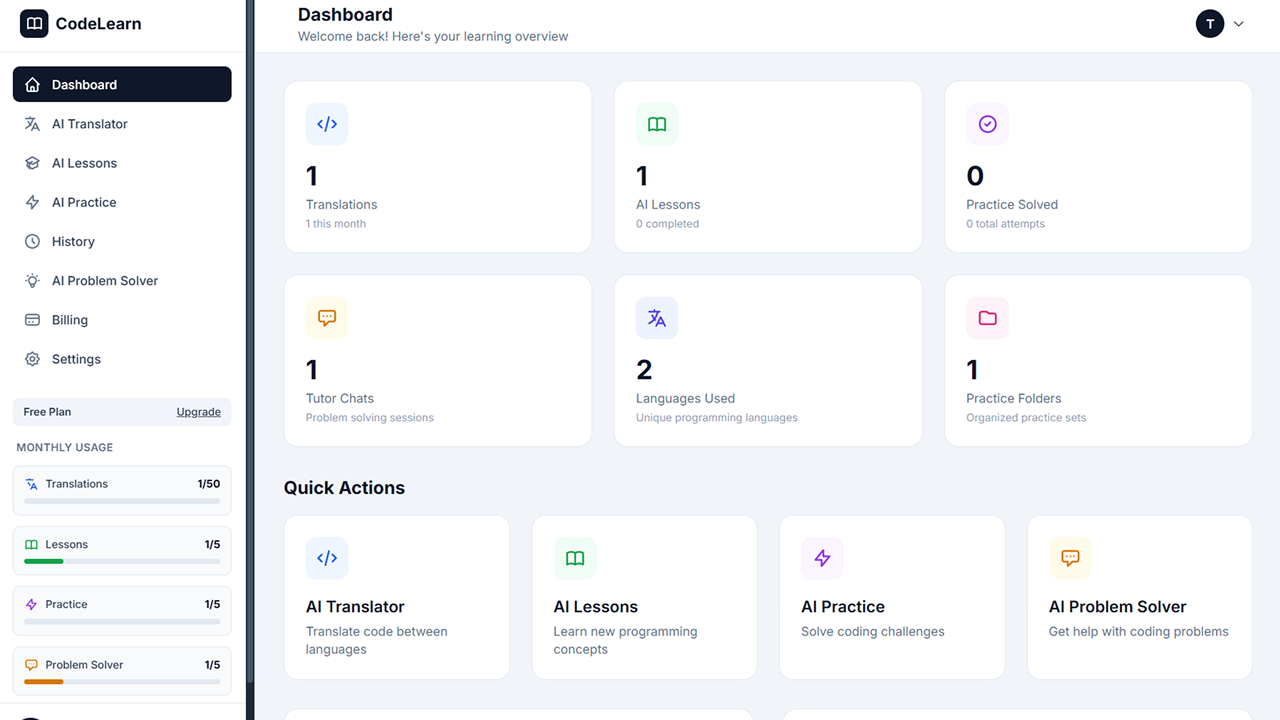Screen dimensions: 1280x720
Task: Click the green AI Lessons book icon in stats
Action: [657, 124]
